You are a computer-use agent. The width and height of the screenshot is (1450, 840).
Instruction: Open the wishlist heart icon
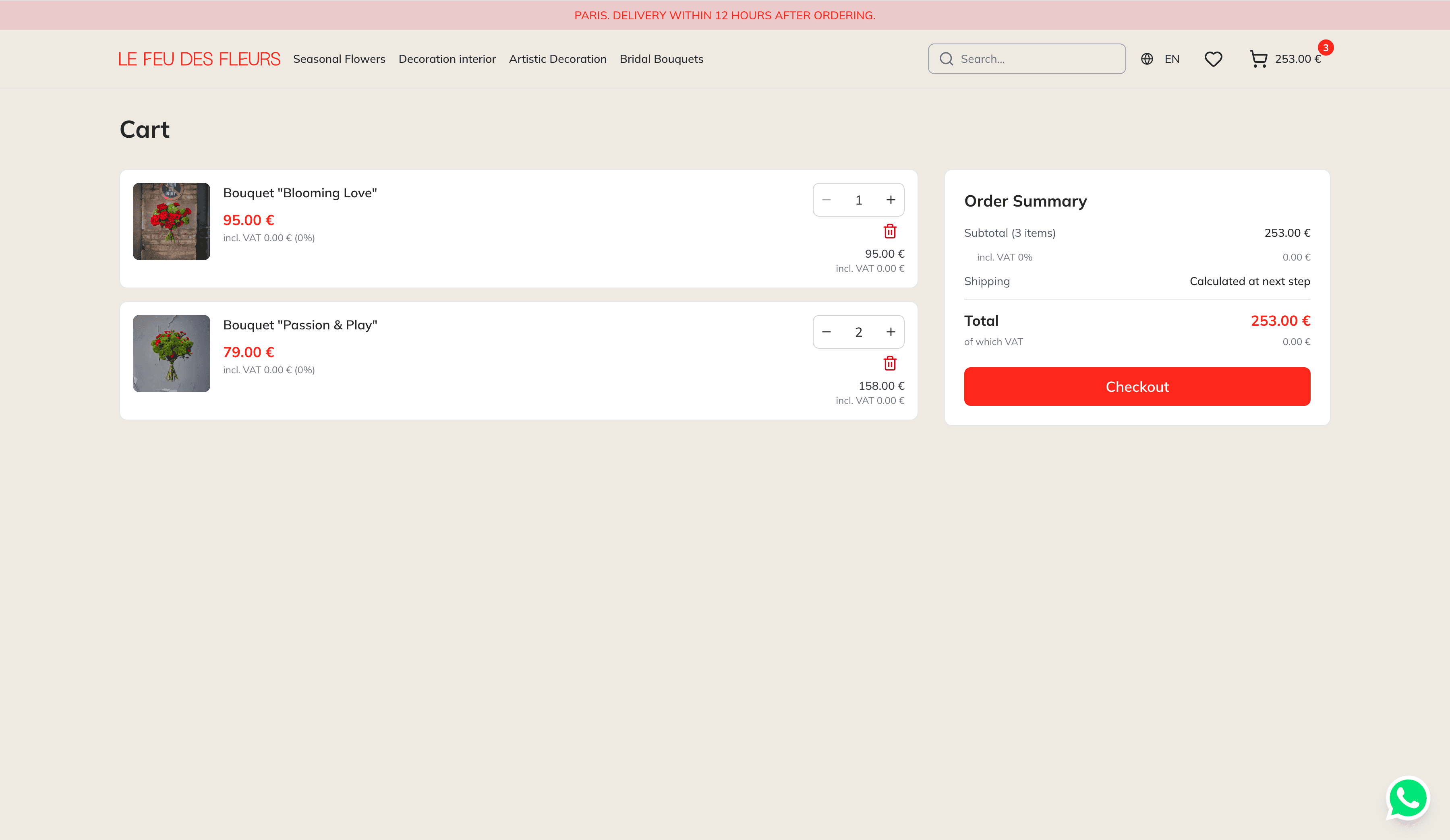[1213, 59]
